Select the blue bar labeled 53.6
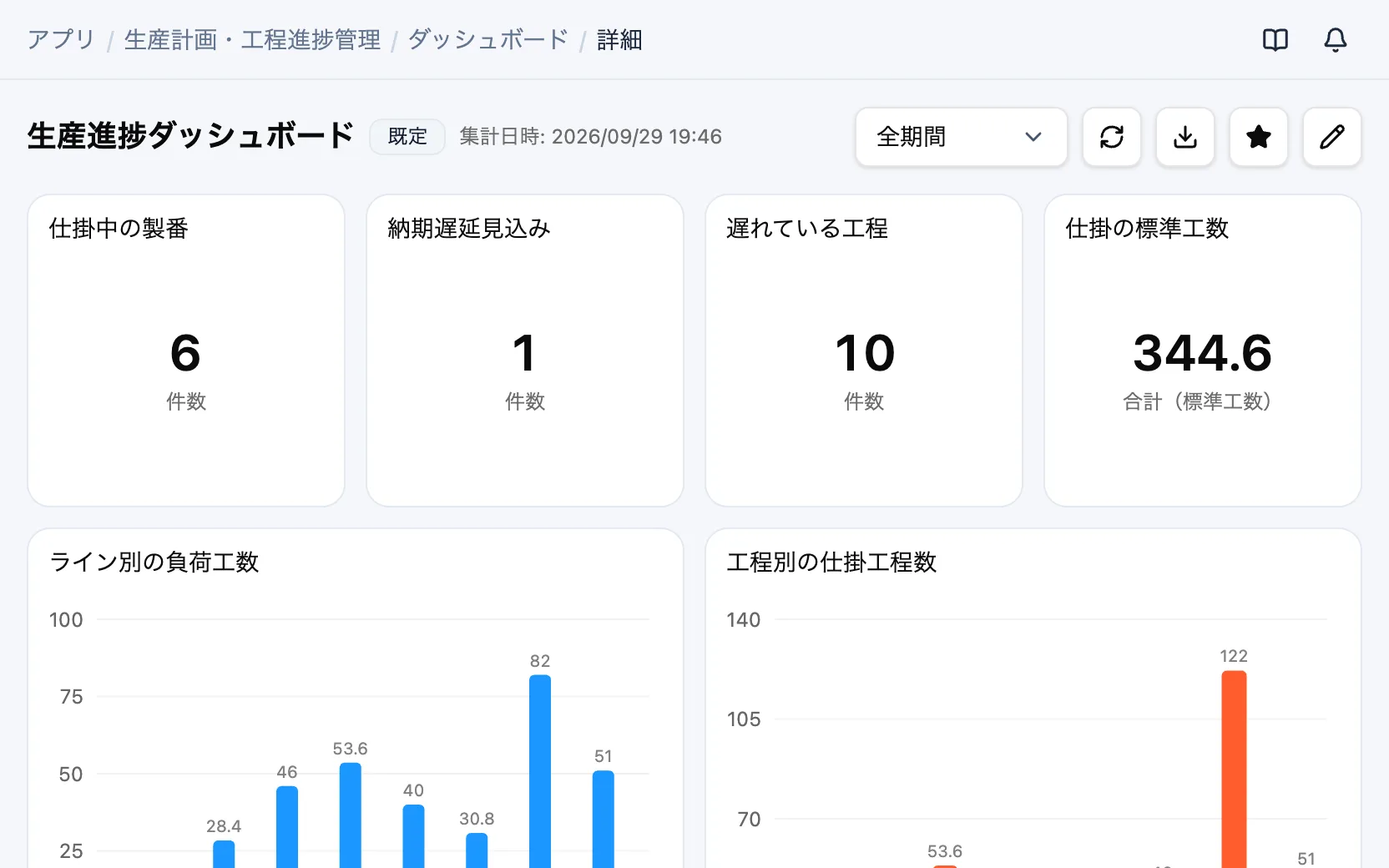 tap(351, 815)
